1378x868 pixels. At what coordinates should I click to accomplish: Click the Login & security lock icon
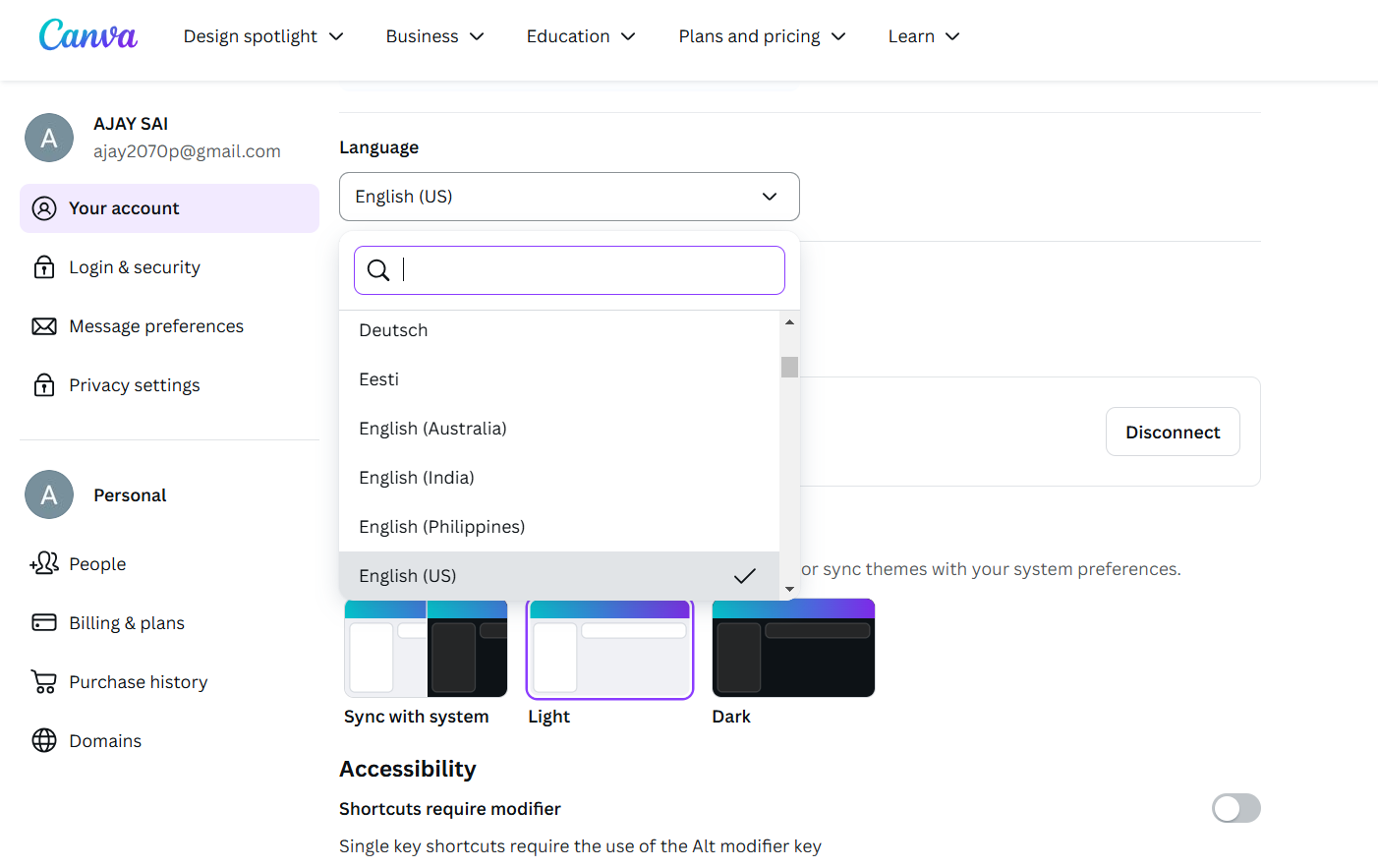(44, 267)
